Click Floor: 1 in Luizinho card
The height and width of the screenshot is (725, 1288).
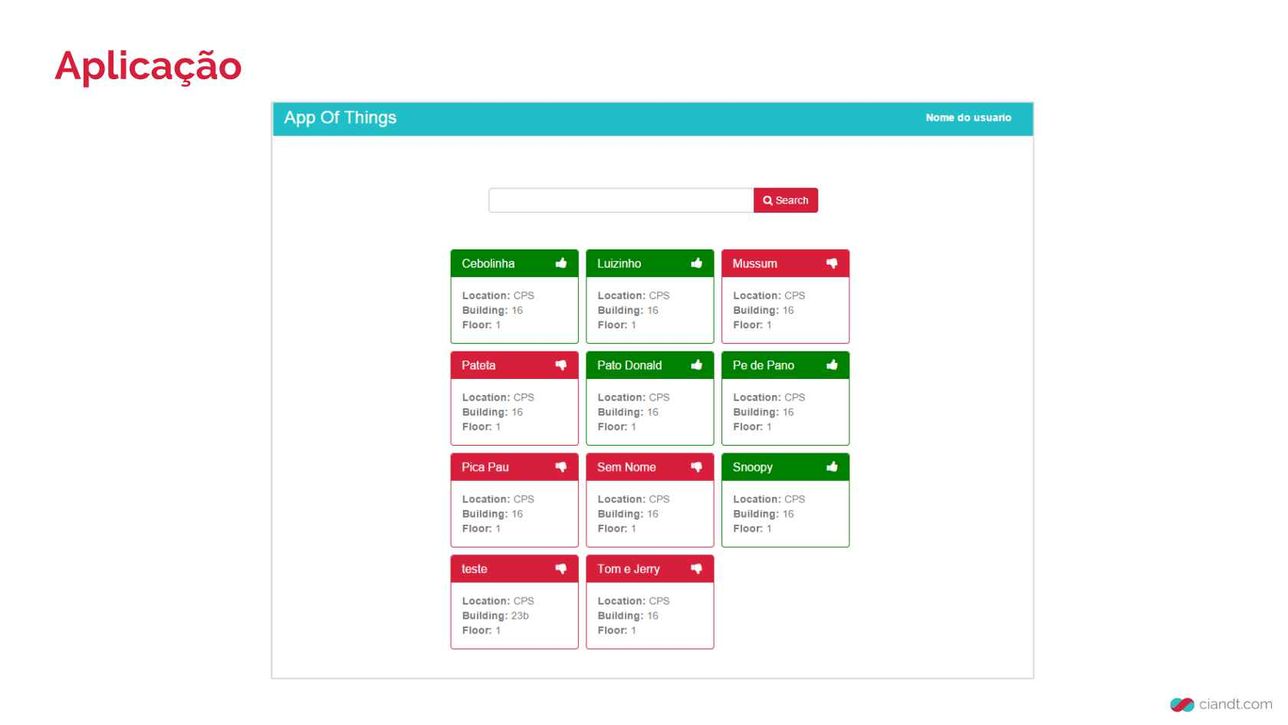click(x=616, y=325)
